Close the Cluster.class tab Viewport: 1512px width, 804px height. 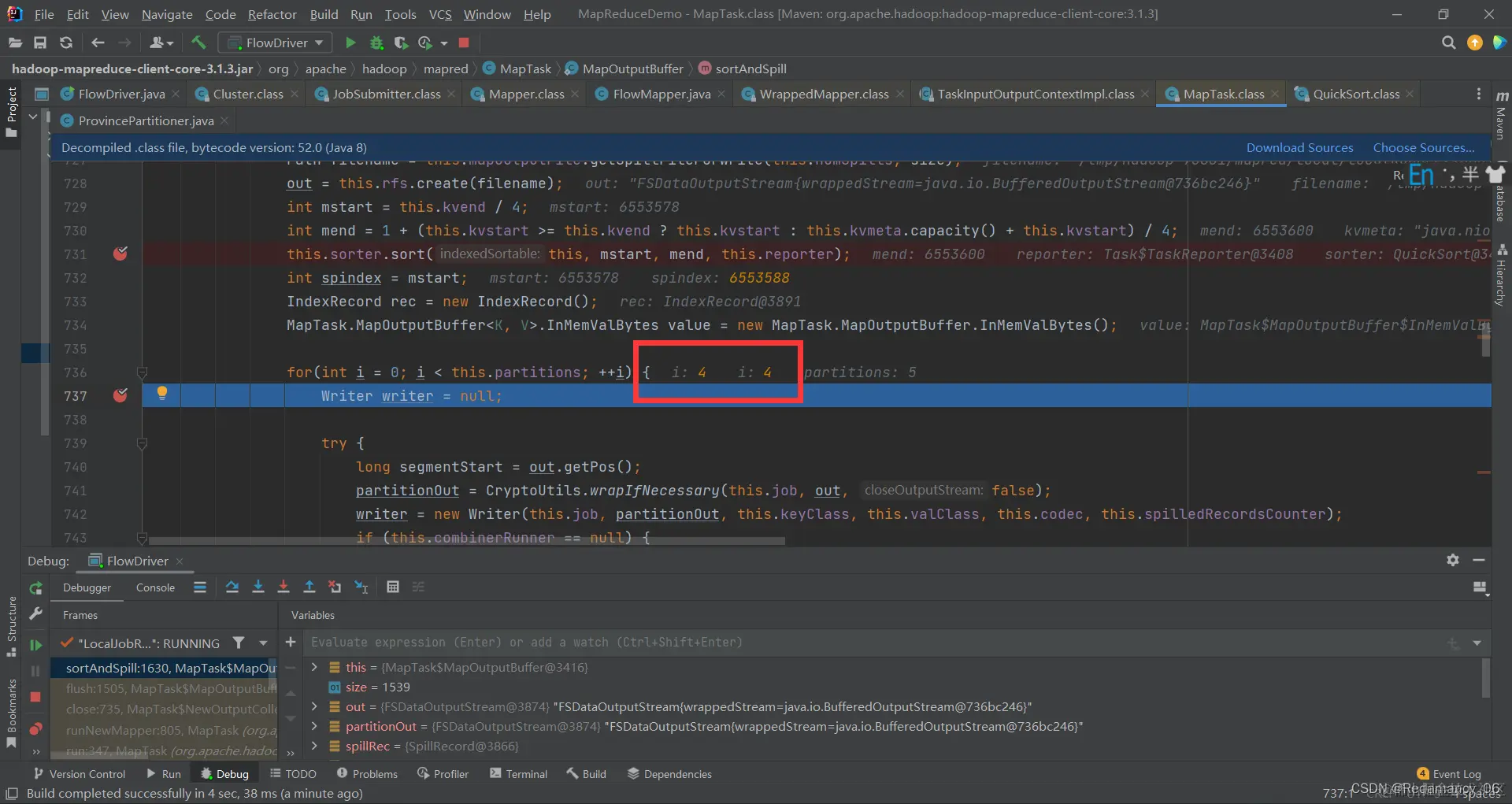(x=295, y=94)
